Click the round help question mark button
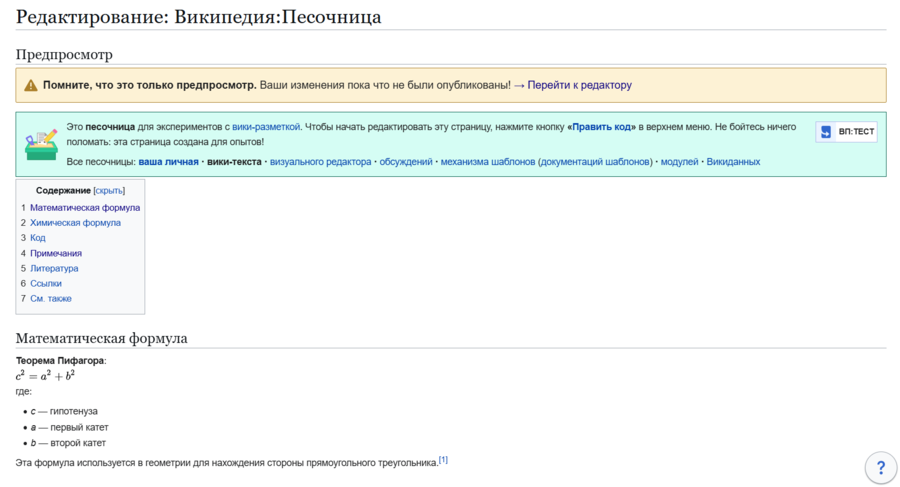Image resolution: width=900 pixels, height=487 pixels. pyautogui.click(x=880, y=467)
